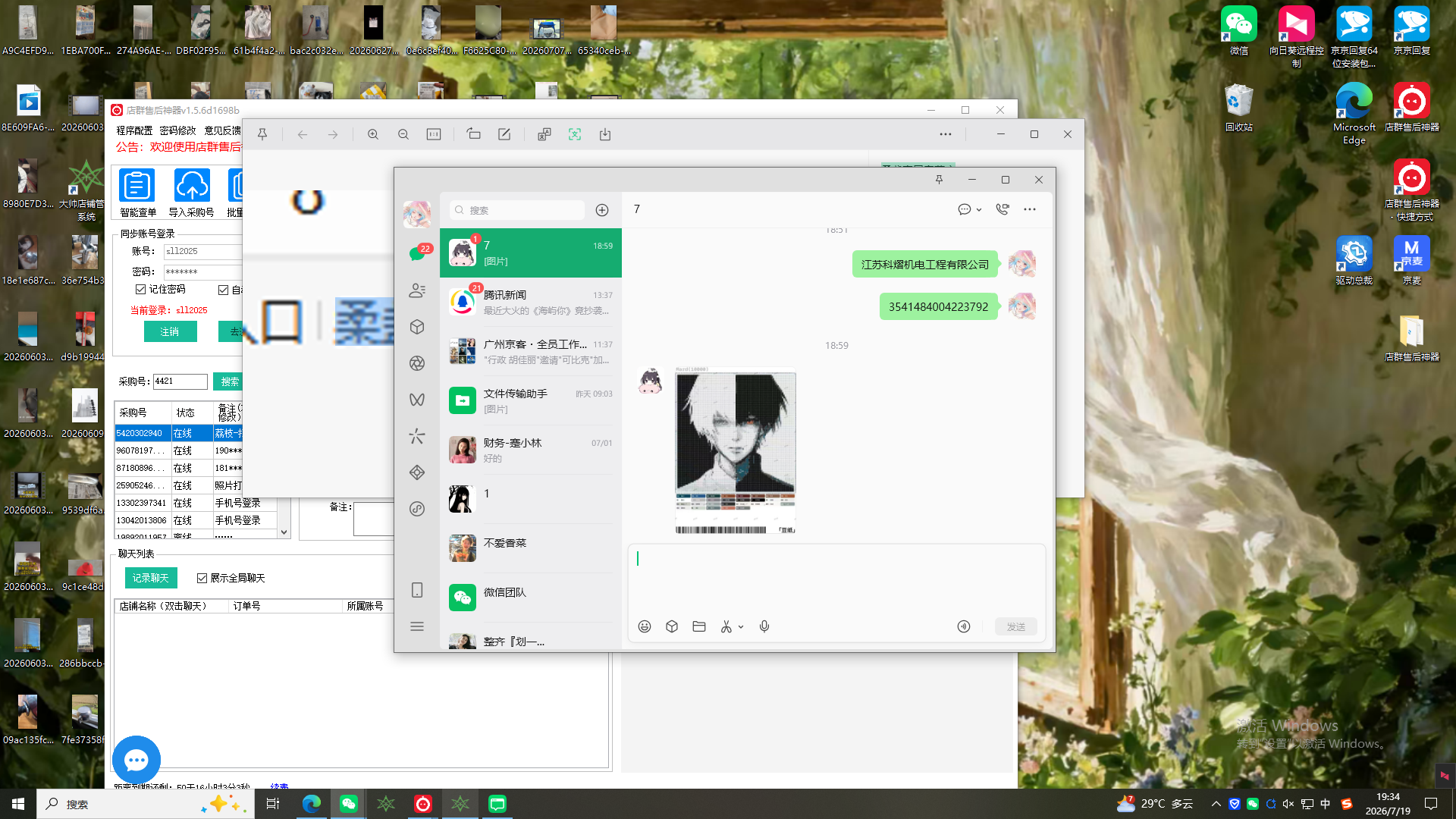Click the microphone voice input icon
Viewport: 1456px width, 819px height.
tap(764, 626)
